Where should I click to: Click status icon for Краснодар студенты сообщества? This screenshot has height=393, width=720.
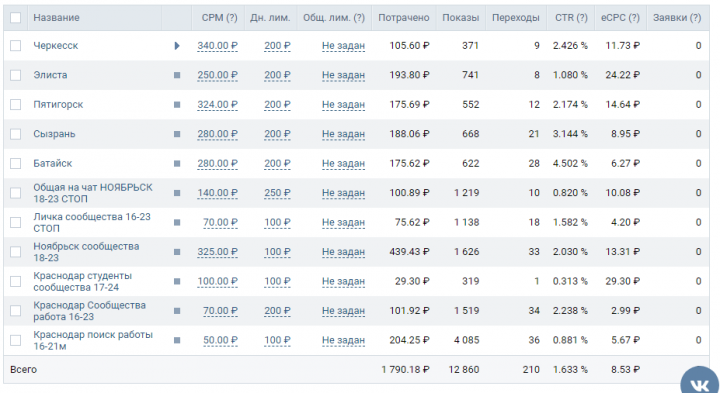177,281
